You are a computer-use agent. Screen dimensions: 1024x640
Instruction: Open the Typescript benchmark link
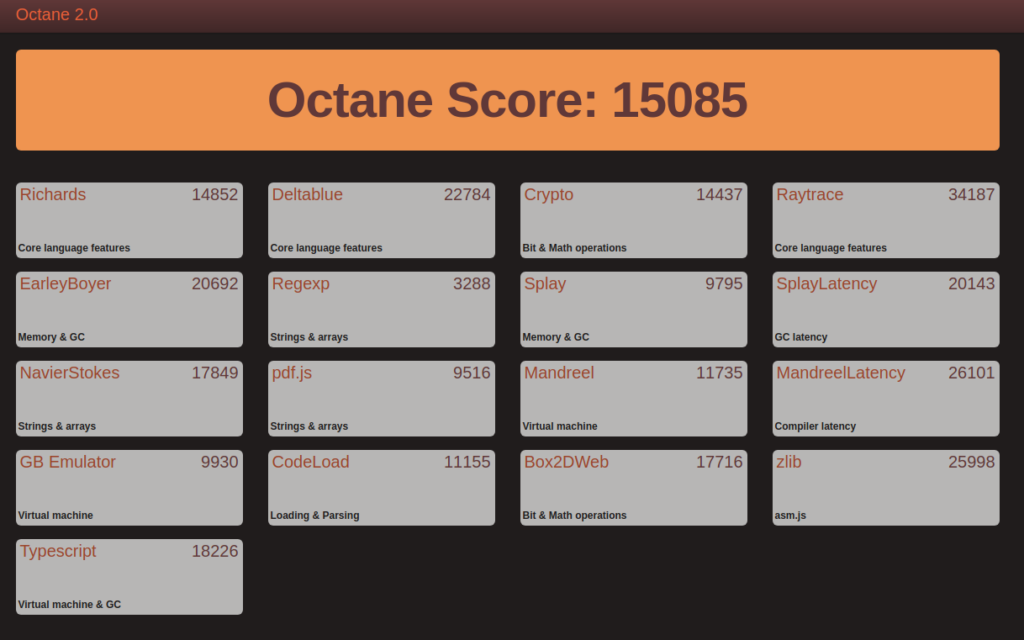[x=57, y=551]
